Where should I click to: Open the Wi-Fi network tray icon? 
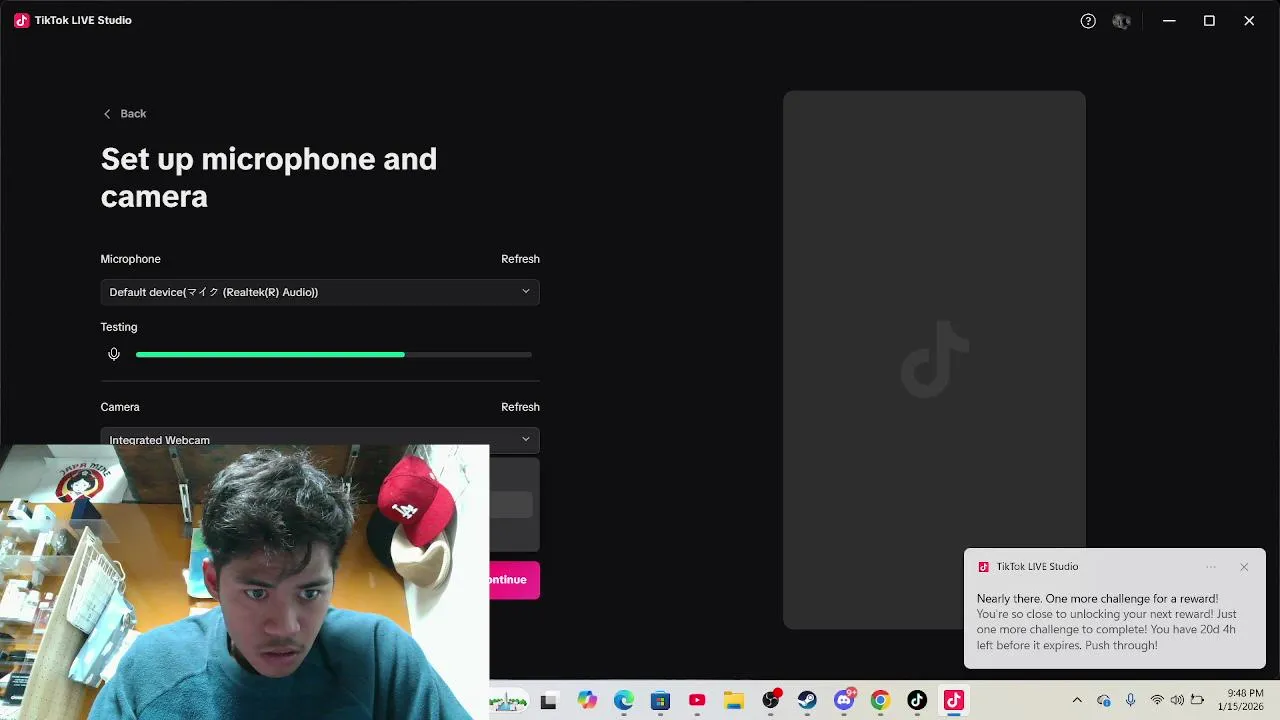(x=1157, y=700)
